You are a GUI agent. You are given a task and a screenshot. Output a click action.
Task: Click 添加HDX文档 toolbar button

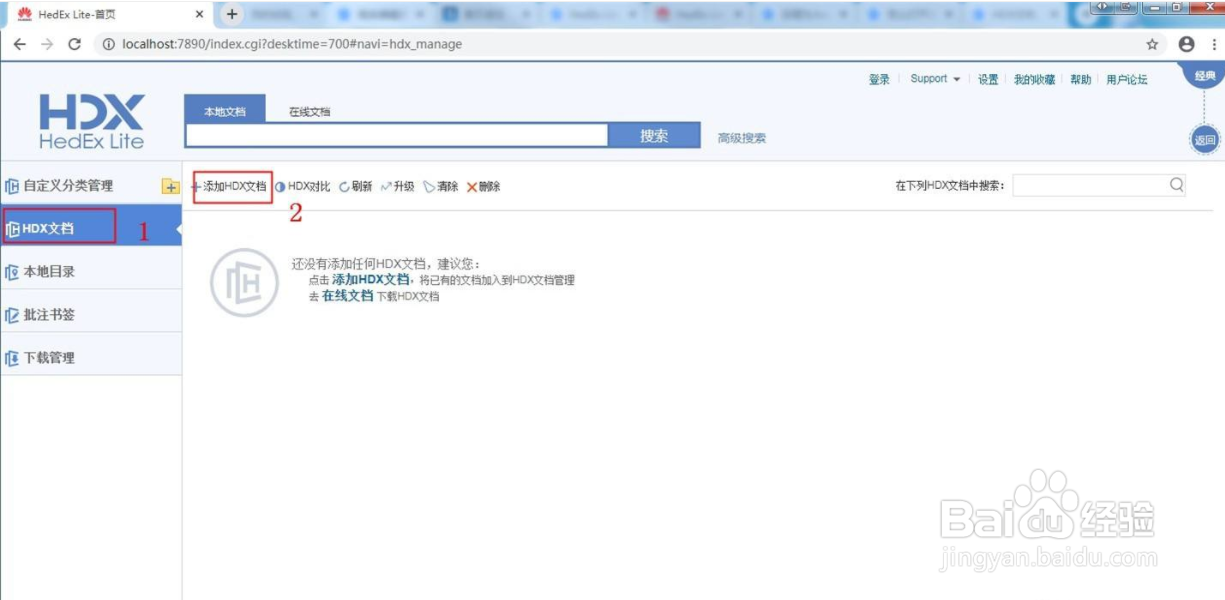tap(229, 187)
